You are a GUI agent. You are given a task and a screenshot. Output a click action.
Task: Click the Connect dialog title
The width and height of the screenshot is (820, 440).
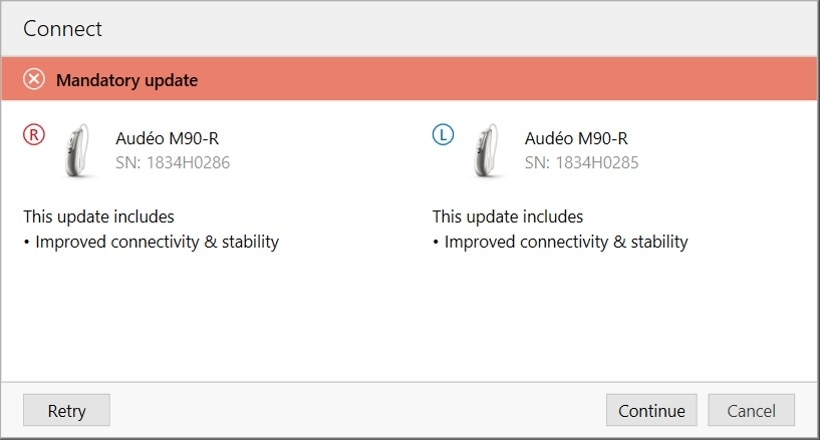pyautogui.click(x=63, y=29)
